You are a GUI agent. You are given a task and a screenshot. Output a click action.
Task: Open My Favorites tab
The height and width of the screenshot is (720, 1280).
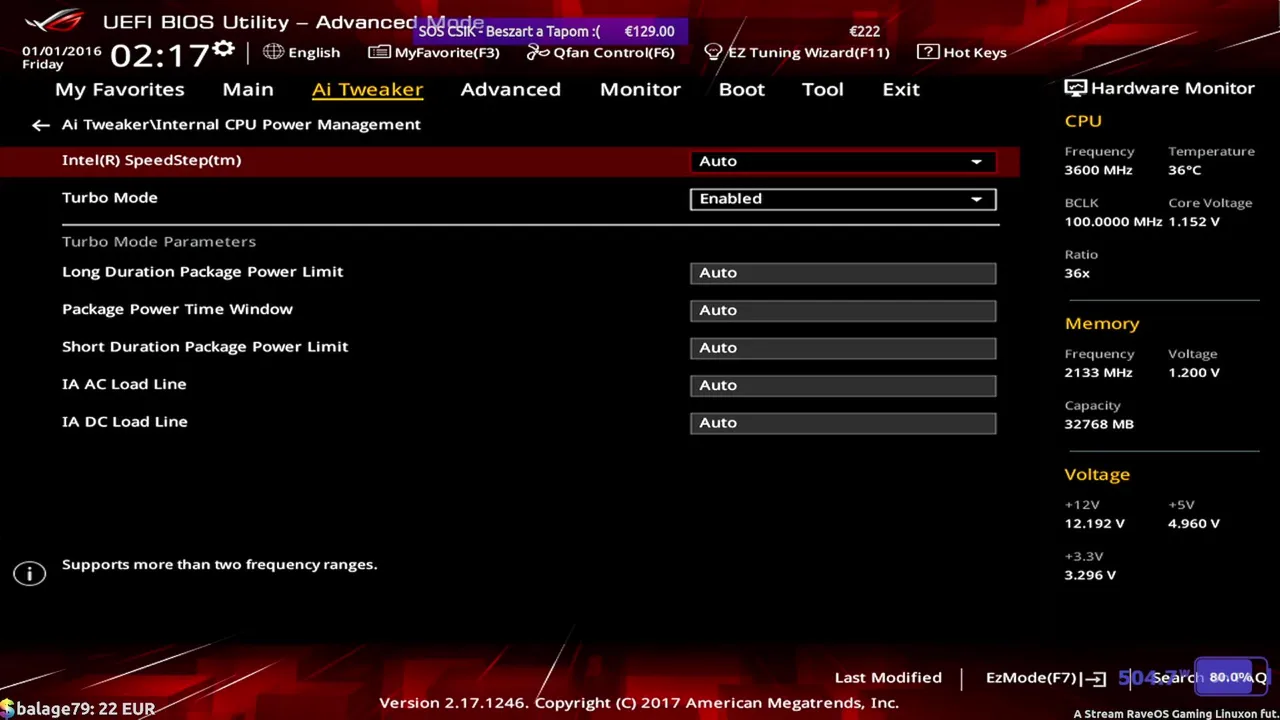pyautogui.click(x=120, y=89)
